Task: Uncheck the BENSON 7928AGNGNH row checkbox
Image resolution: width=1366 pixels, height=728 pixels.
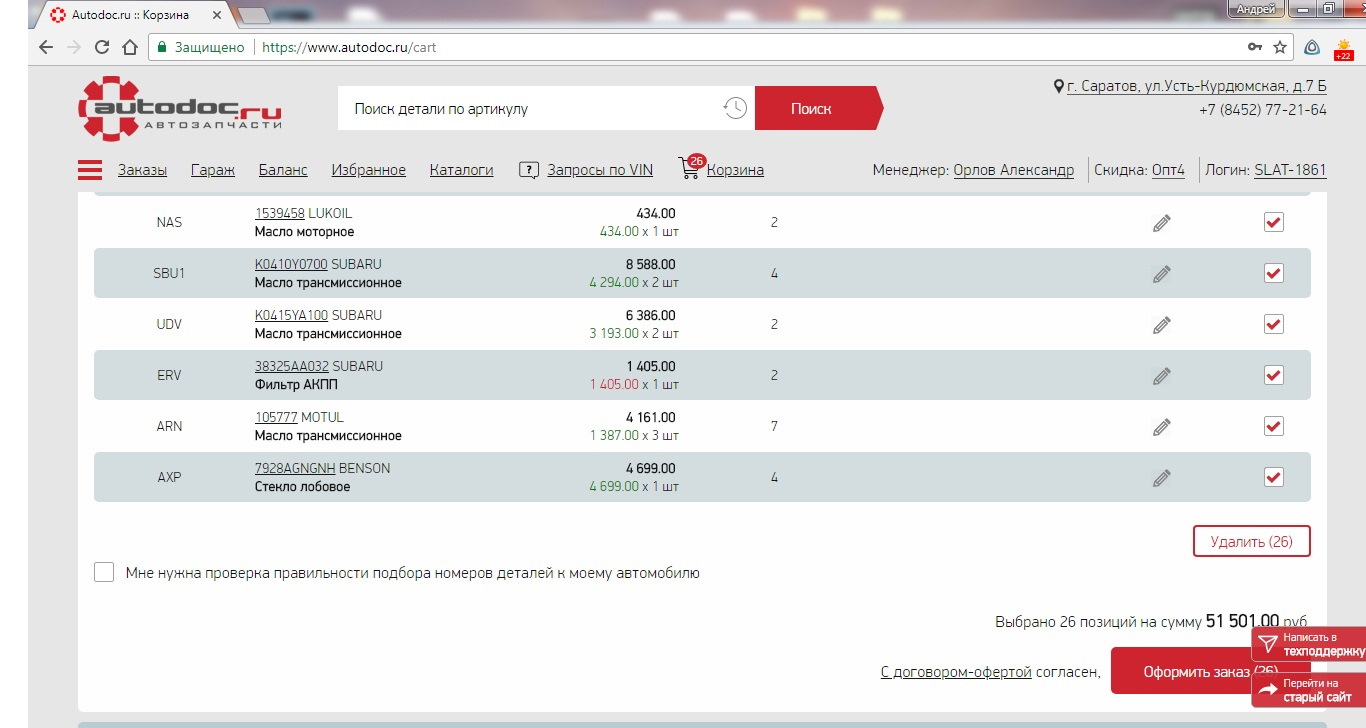Action: (1273, 477)
